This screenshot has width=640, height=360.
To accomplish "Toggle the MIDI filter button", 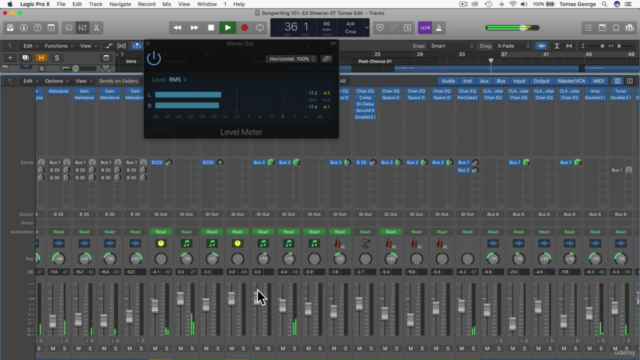I will tap(598, 81).
